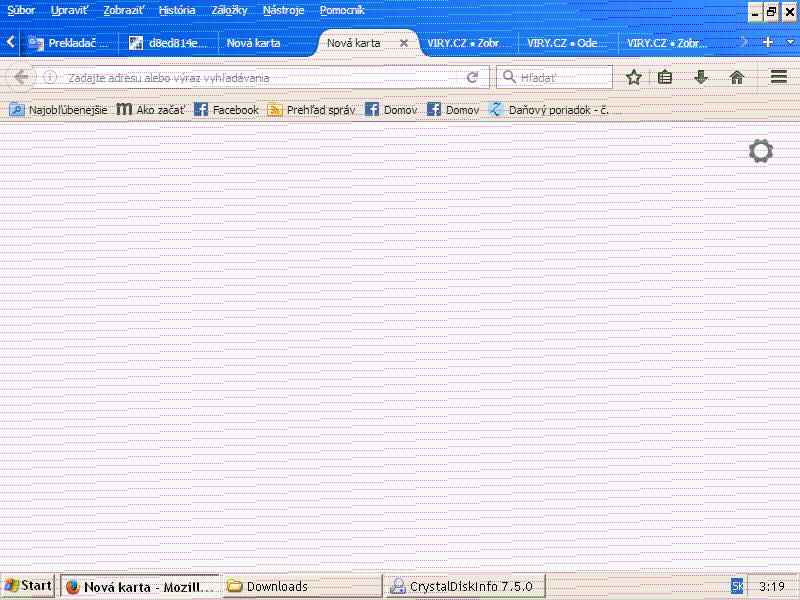Switch to the Prekladač tab
The width and height of the screenshot is (800, 600).
pyautogui.click(x=68, y=43)
